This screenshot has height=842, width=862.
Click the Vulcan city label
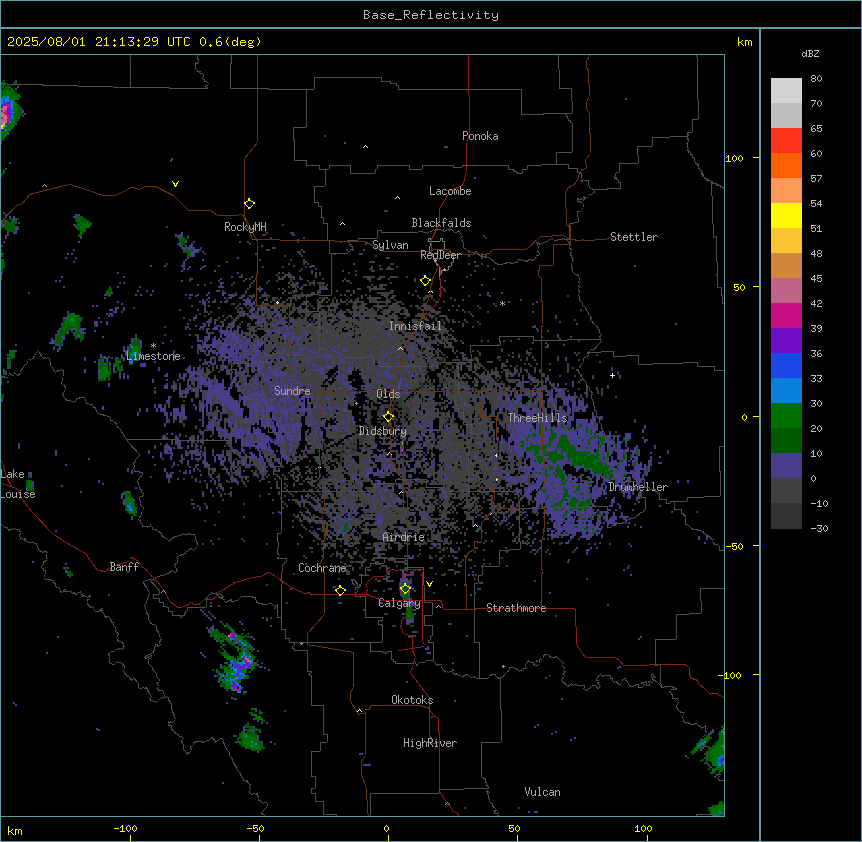543,792
